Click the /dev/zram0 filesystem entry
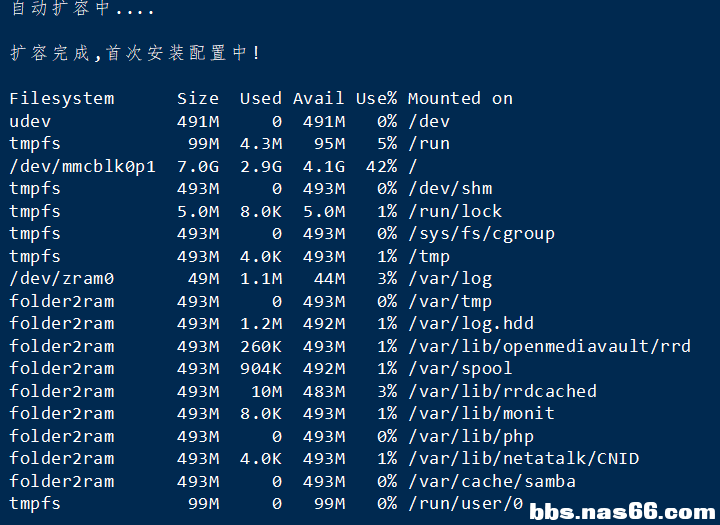The image size is (720, 525). point(62,278)
